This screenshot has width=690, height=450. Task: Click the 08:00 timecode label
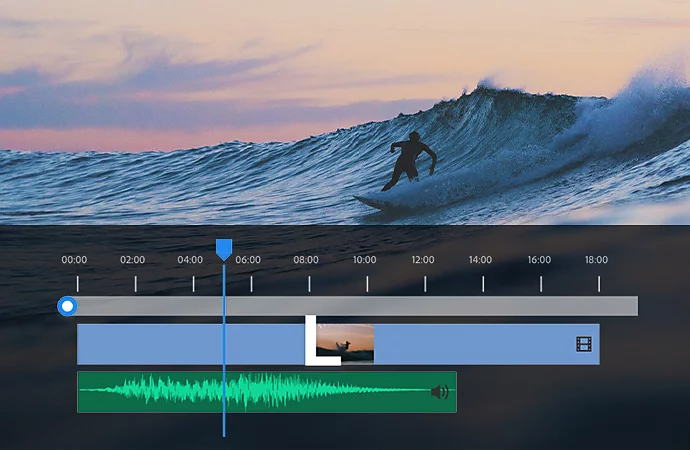pos(306,260)
